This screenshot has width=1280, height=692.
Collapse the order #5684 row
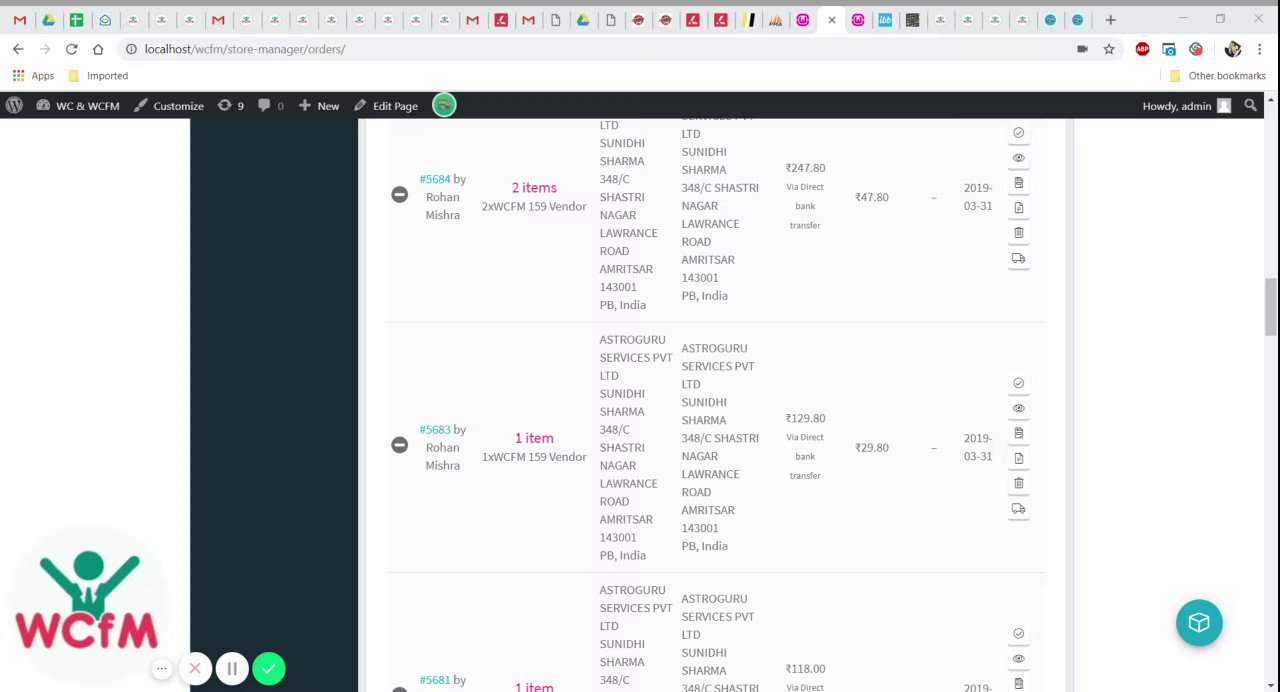point(399,194)
